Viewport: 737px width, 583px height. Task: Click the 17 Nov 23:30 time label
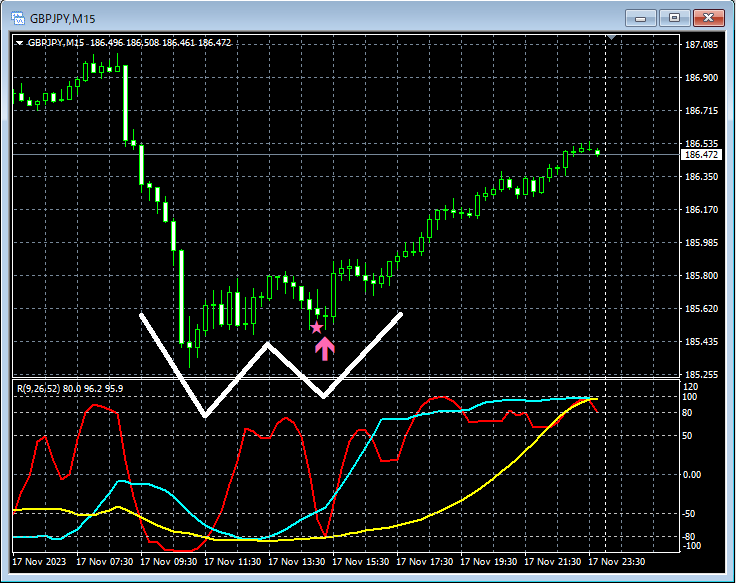click(617, 562)
